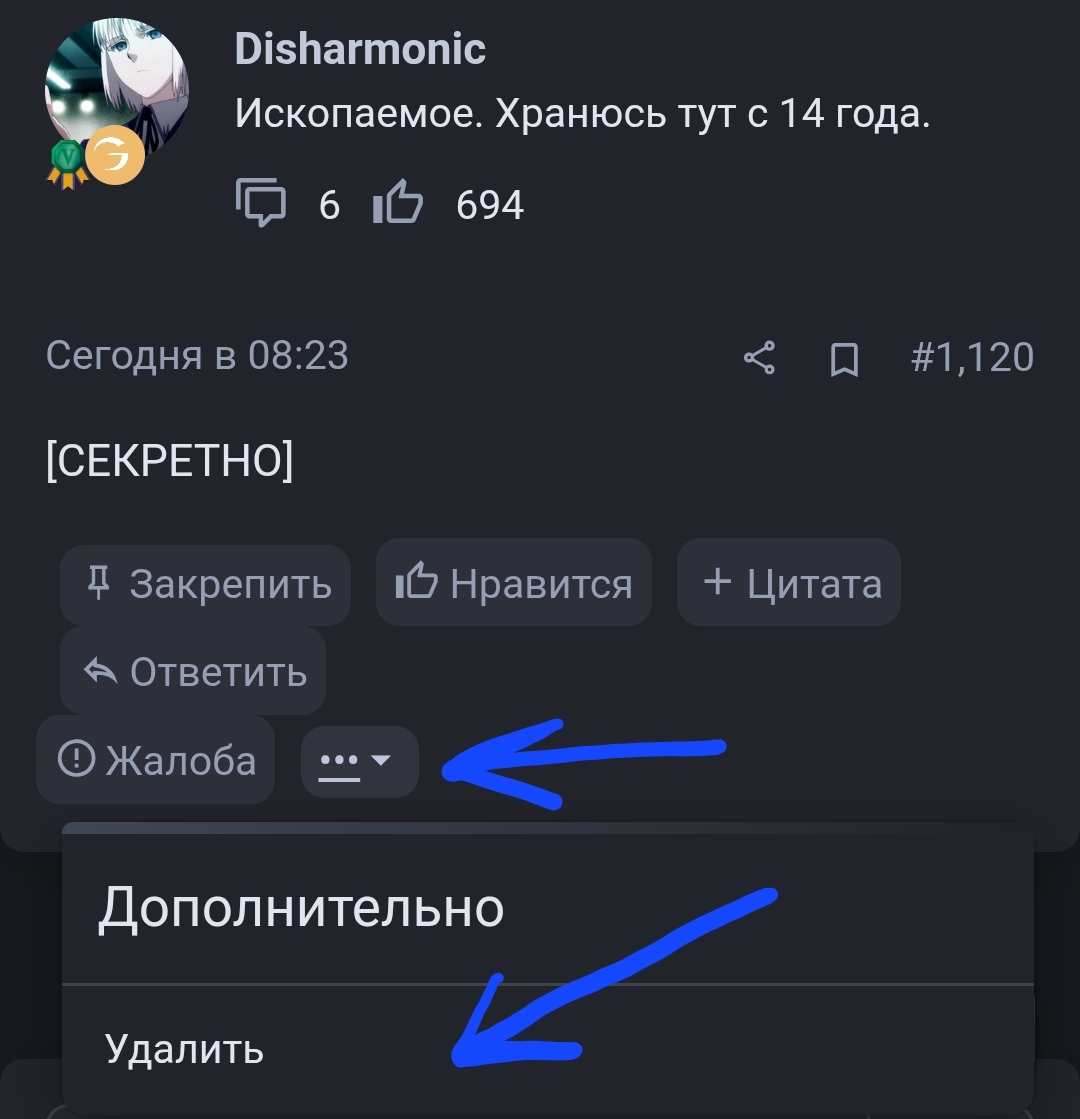Pin the post with Закрепить
Viewport: 1080px width, 1119px height.
click(x=206, y=585)
